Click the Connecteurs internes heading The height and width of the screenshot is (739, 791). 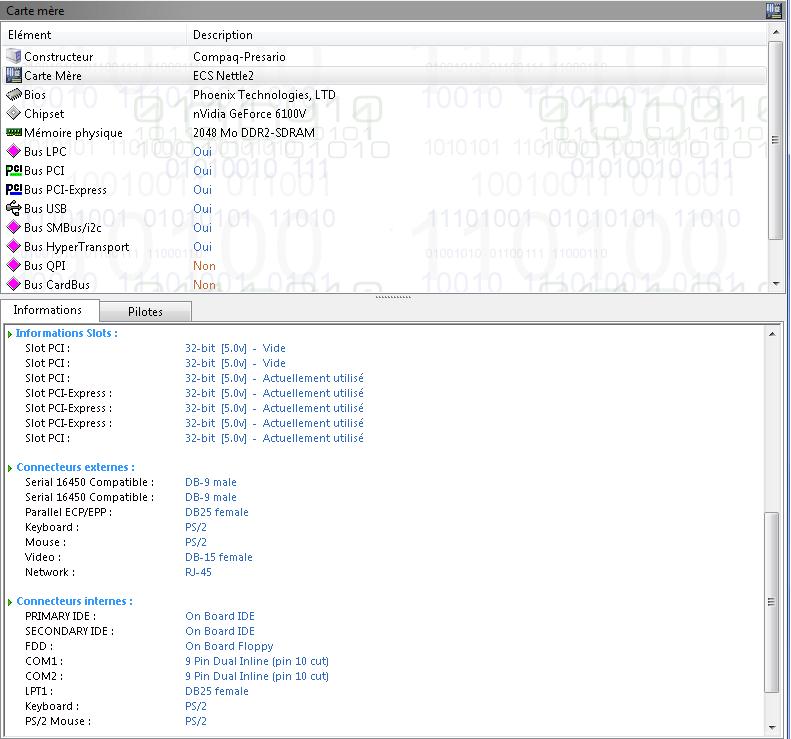(75, 601)
